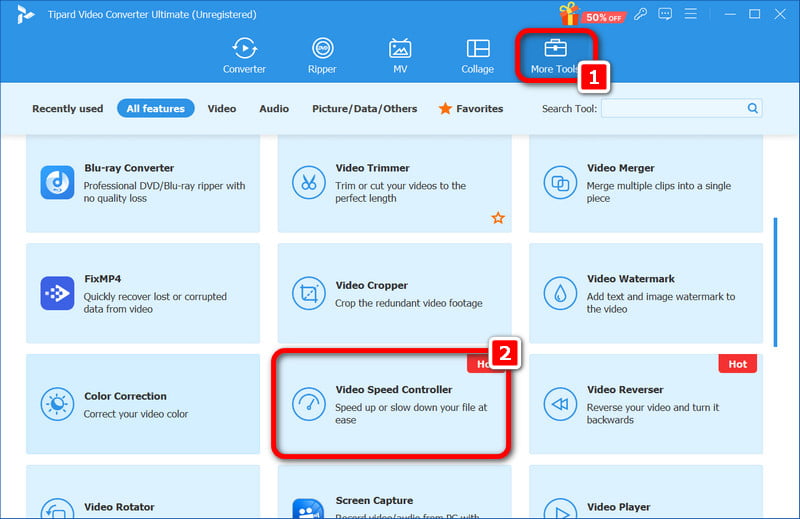This screenshot has height=519, width=800.
Task: Go to the Collage tab
Action: point(478,56)
